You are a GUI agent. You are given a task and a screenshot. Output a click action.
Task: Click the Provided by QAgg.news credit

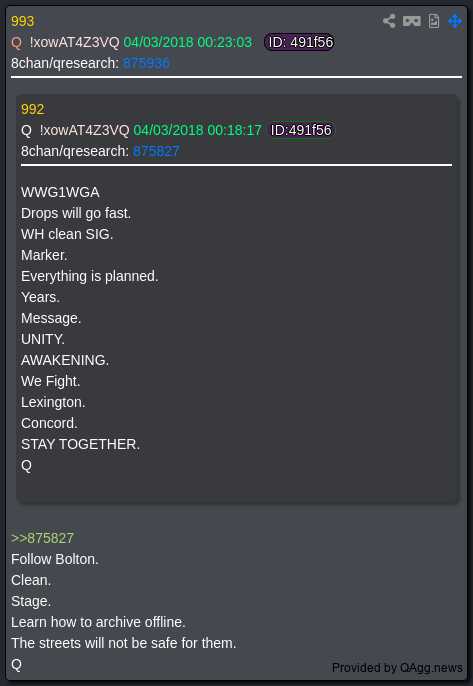[x=397, y=668]
